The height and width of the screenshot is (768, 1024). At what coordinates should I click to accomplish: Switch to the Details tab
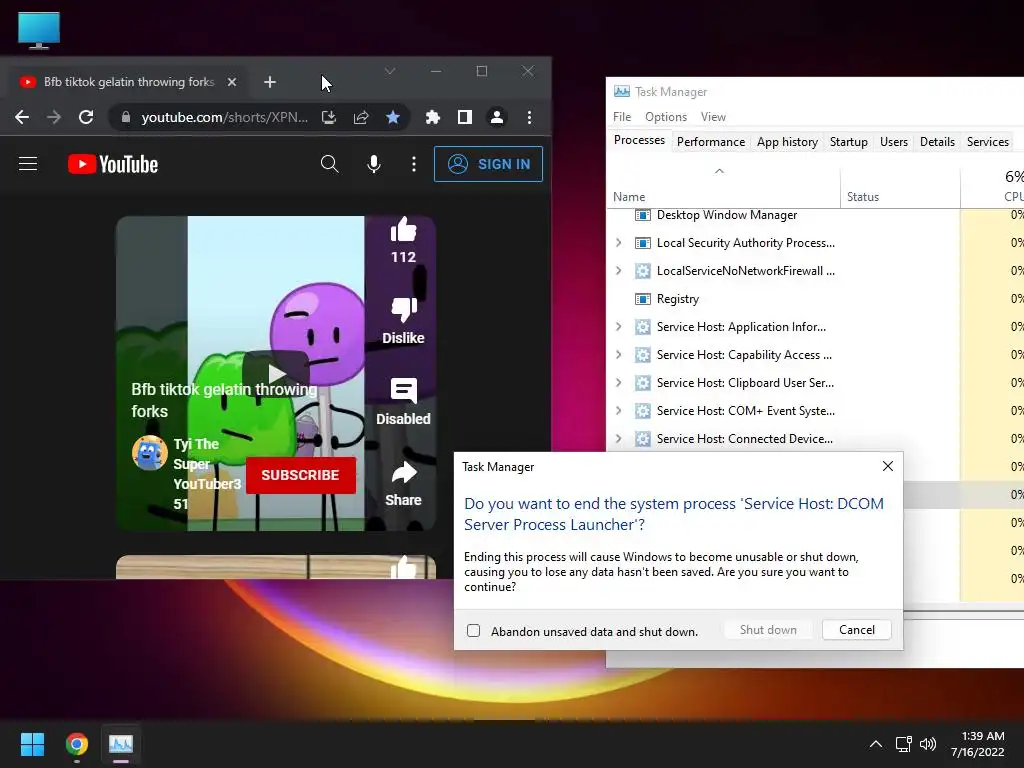(937, 142)
